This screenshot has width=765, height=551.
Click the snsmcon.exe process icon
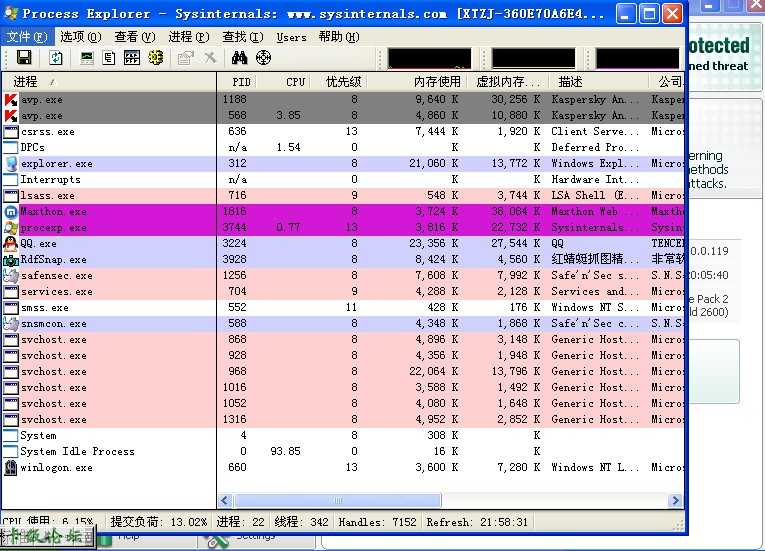(x=11, y=324)
